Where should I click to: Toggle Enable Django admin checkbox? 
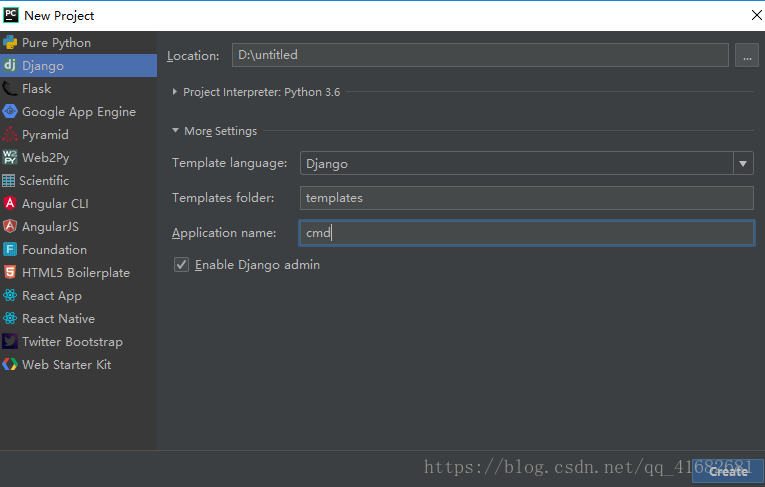pyautogui.click(x=181, y=264)
